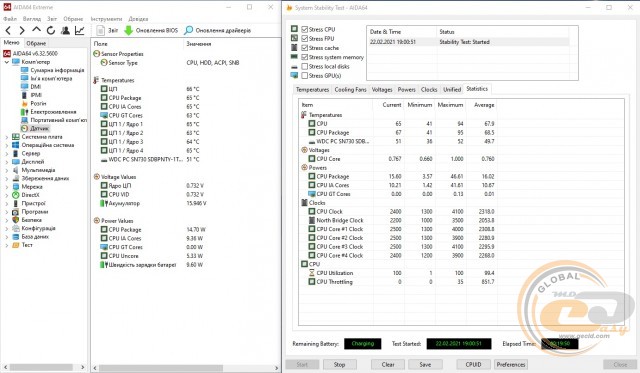Image resolution: width=640 pixels, height=373 pixels.
Task: Open the Вигляд menu
Action: [32, 19]
